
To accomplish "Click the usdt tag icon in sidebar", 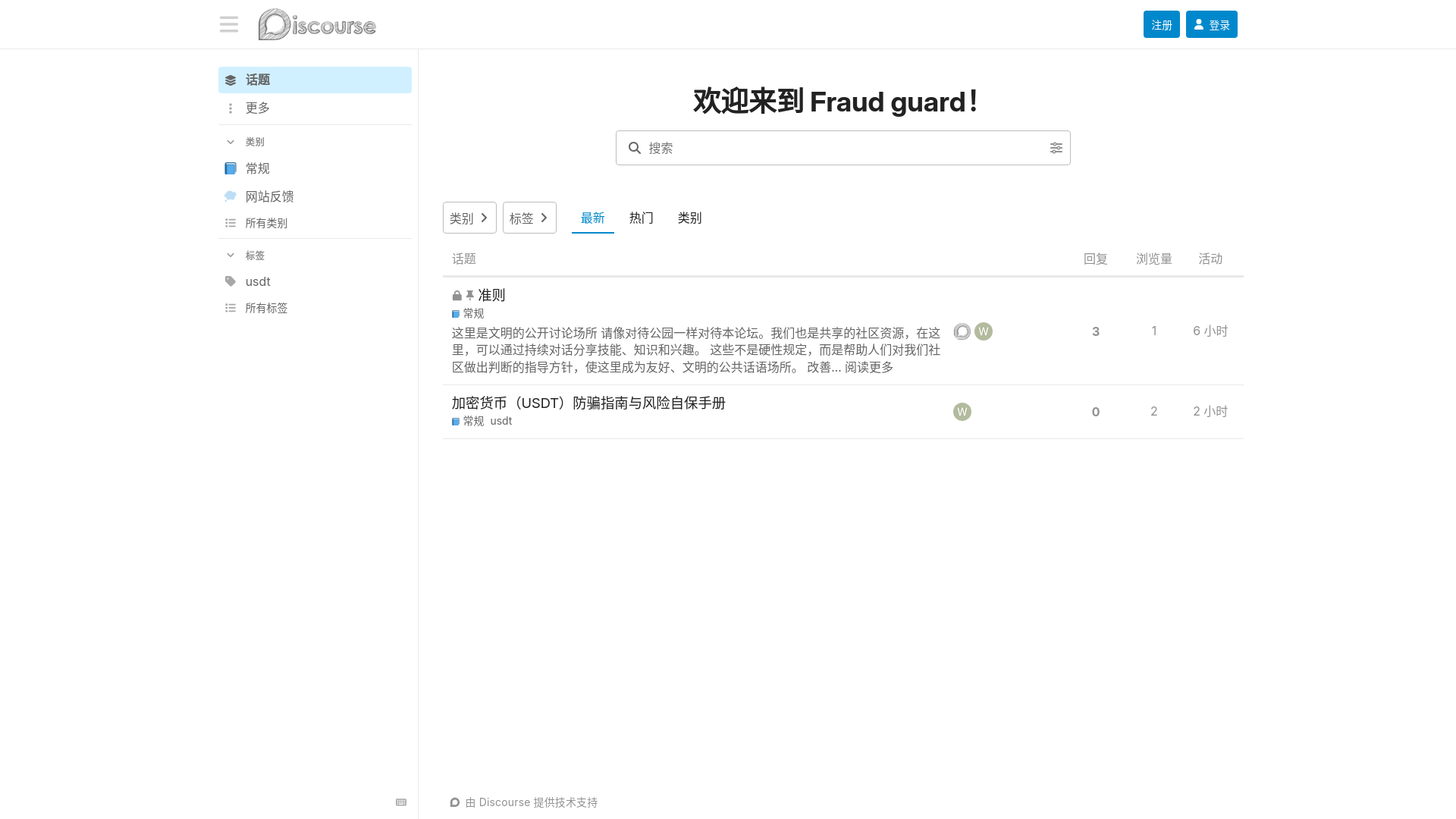I will coord(231,281).
